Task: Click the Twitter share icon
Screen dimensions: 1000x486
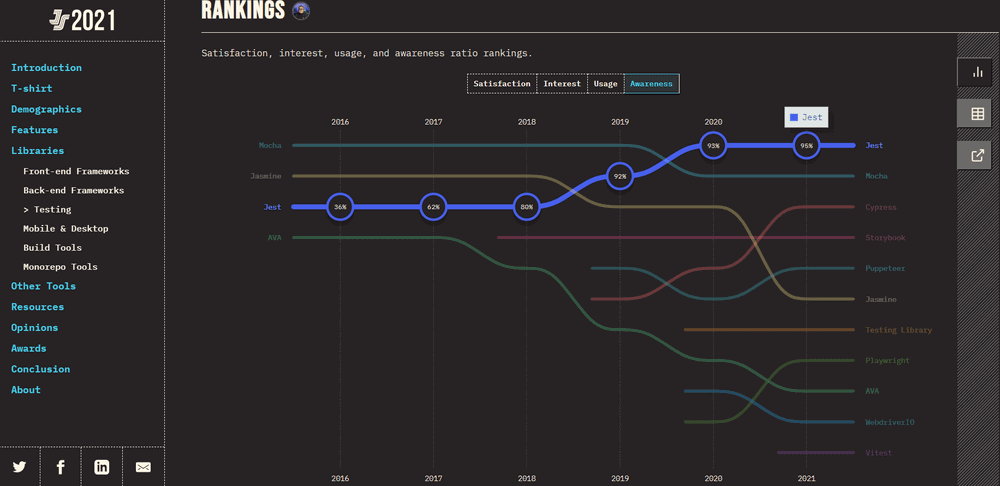Action: coord(20,466)
